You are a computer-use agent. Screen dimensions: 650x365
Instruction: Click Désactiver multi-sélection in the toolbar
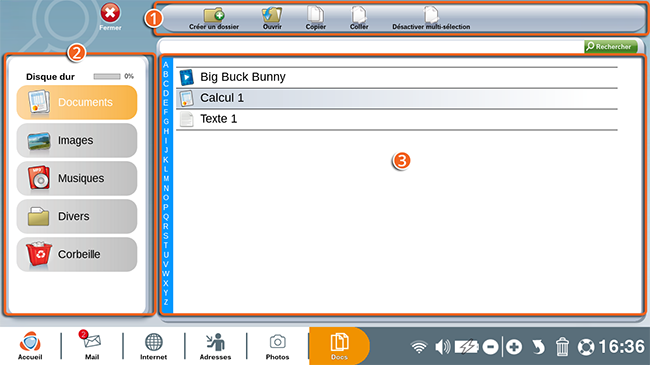coord(431,19)
